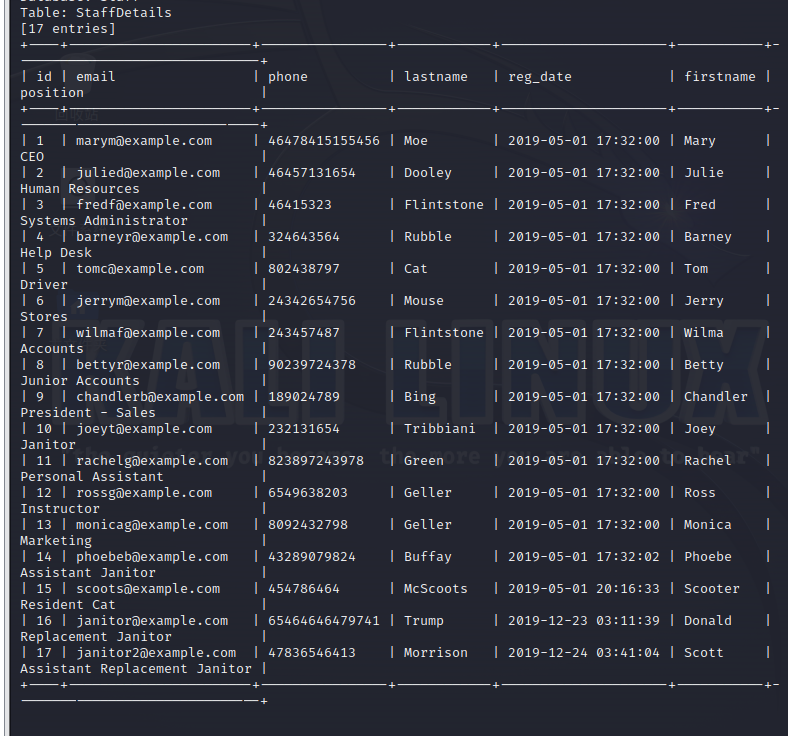This screenshot has width=788, height=736.
Task: Click fredf@example.com in the table
Action: tap(144, 205)
